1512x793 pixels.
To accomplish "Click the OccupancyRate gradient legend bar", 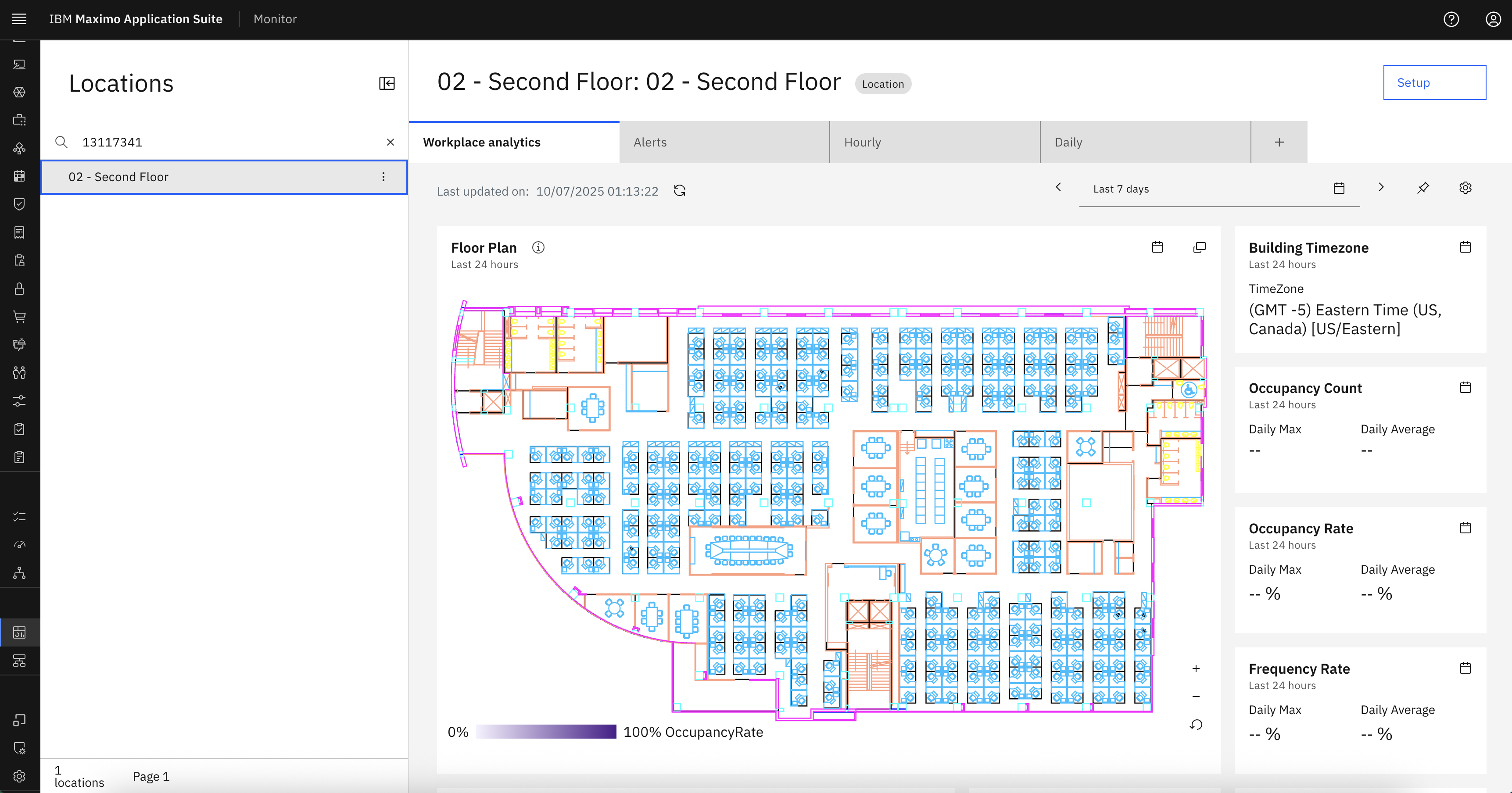I will pos(546,732).
